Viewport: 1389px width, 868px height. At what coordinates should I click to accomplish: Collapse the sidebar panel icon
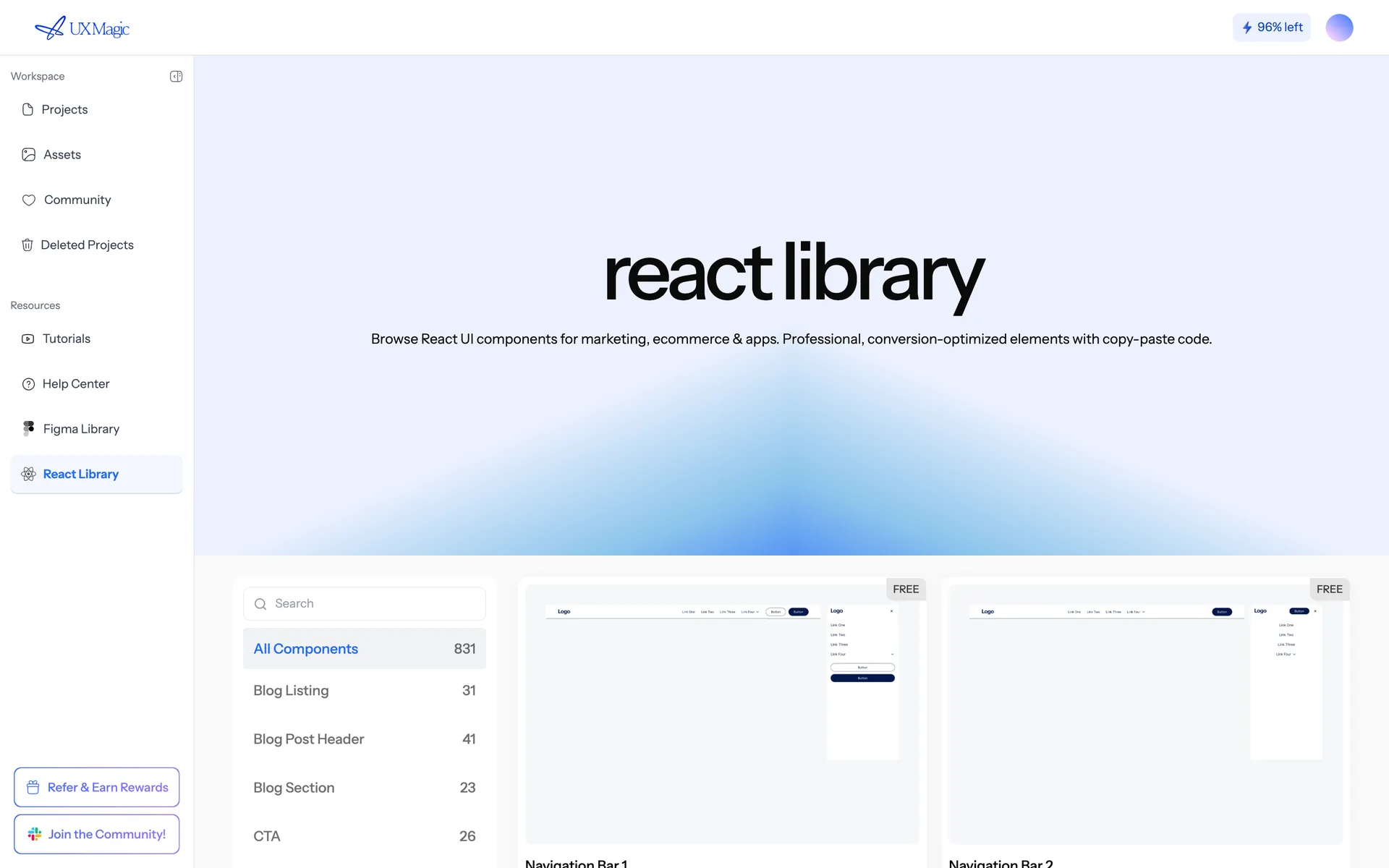(x=176, y=77)
